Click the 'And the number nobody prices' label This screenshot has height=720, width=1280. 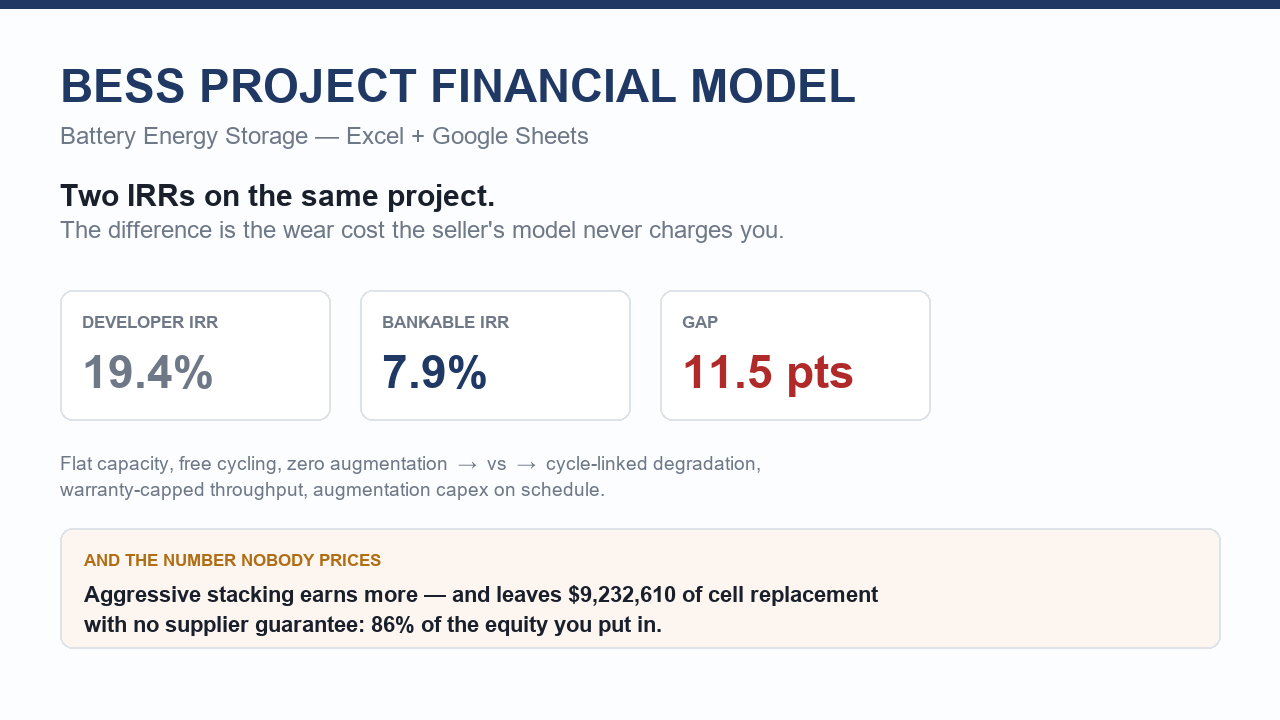pos(232,560)
